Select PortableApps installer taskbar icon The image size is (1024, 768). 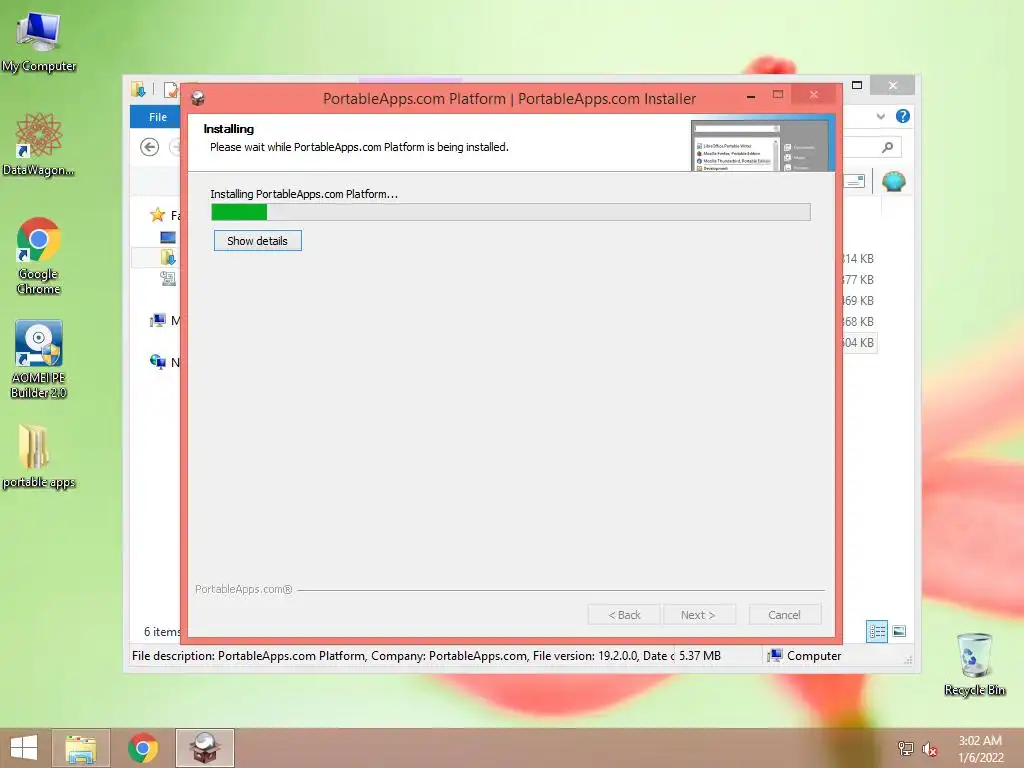[204, 748]
